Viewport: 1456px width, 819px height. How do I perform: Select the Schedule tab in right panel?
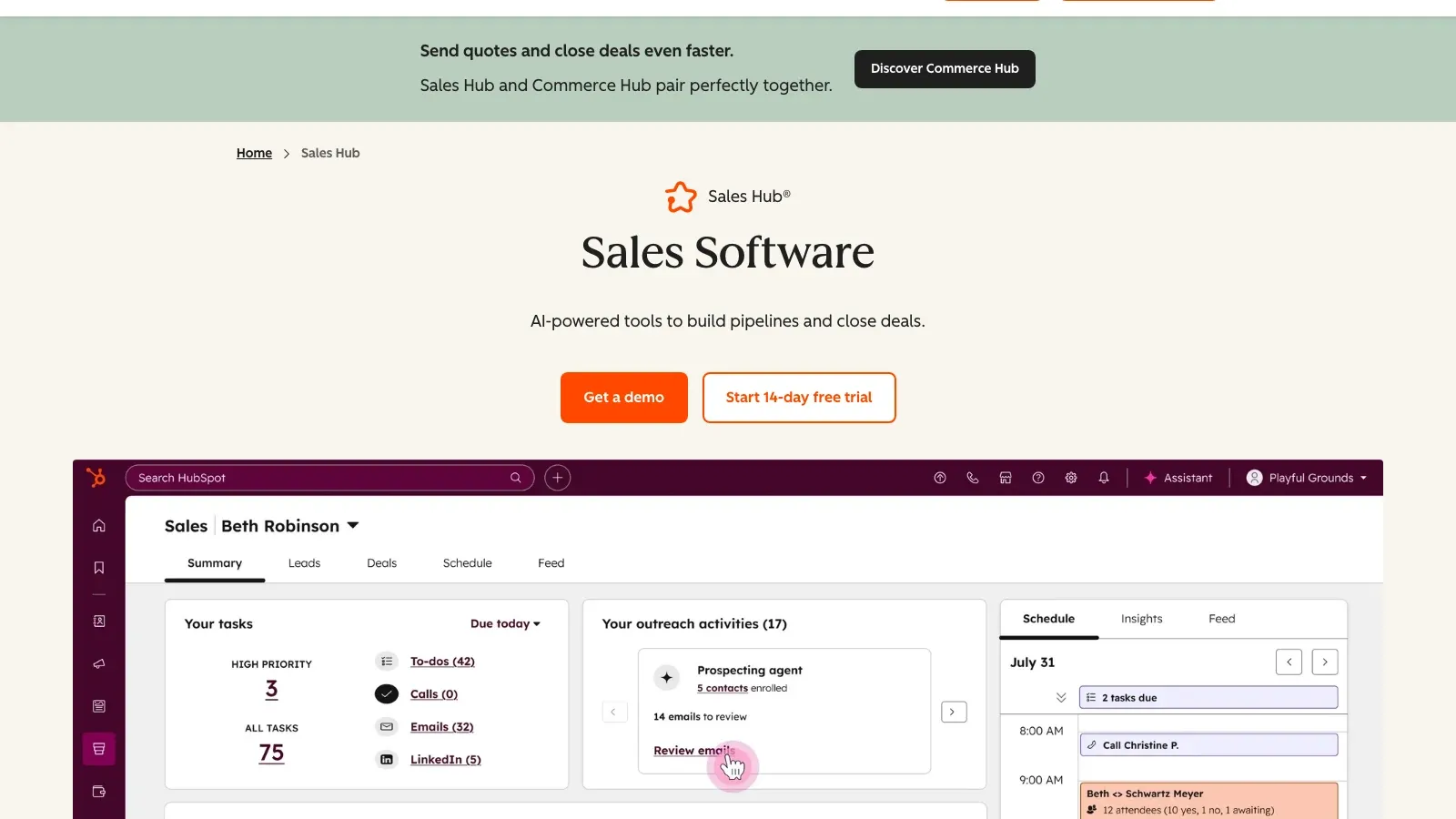(x=1048, y=619)
